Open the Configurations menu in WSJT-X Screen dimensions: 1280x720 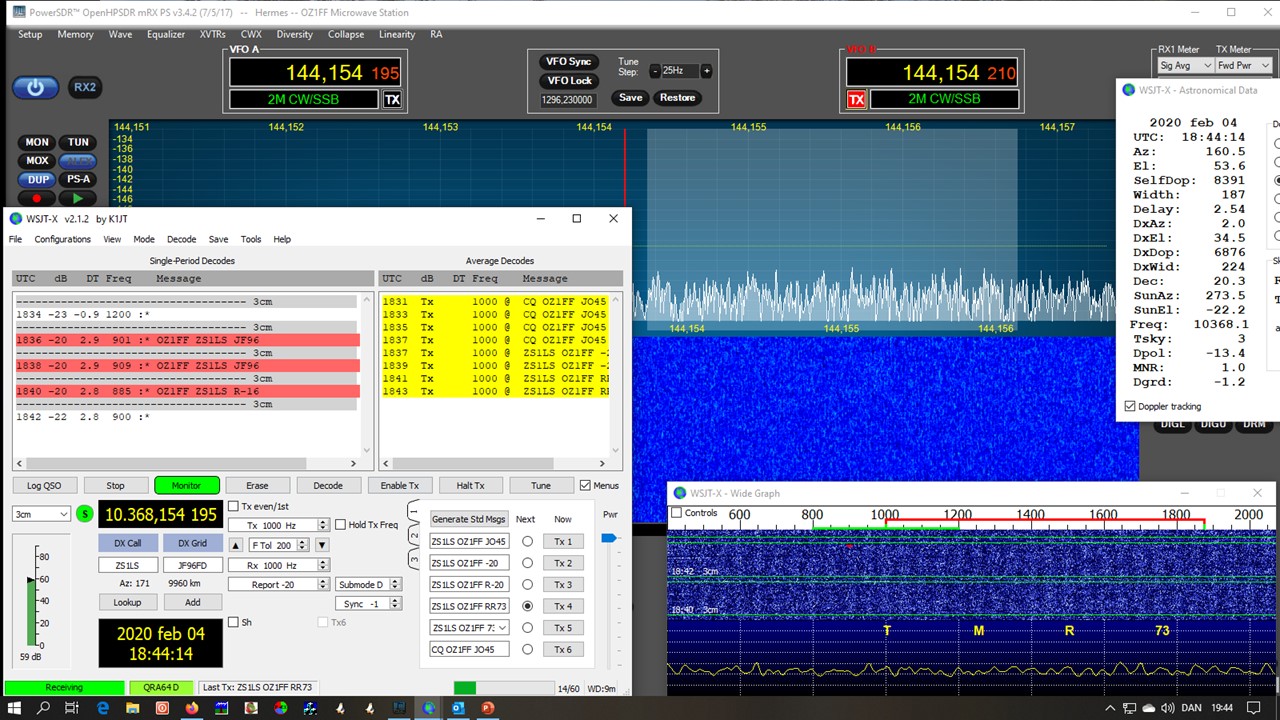(62, 240)
